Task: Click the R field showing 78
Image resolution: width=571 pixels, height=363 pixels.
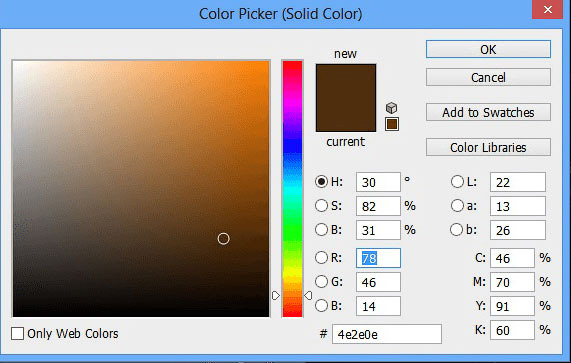Action: tap(378, 258)
